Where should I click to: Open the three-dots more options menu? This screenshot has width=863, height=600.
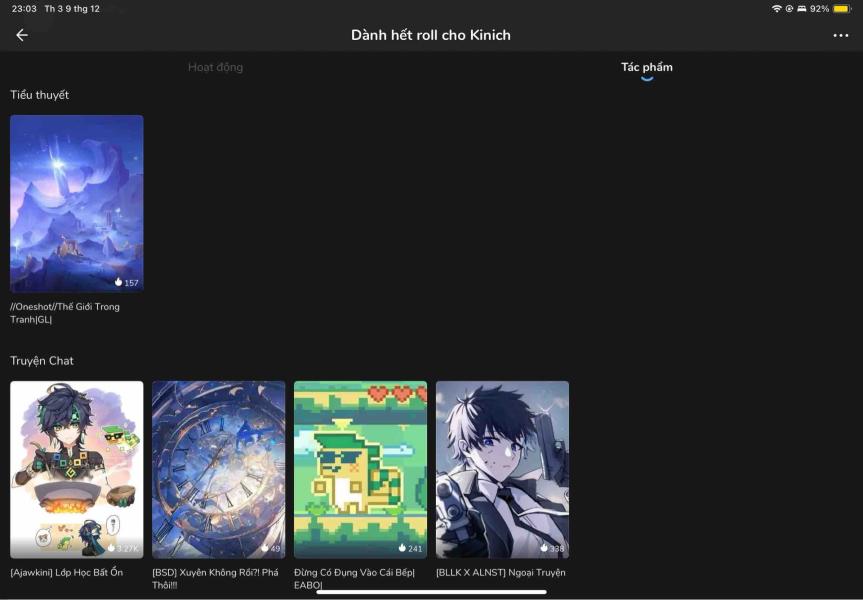coord(840,35)
